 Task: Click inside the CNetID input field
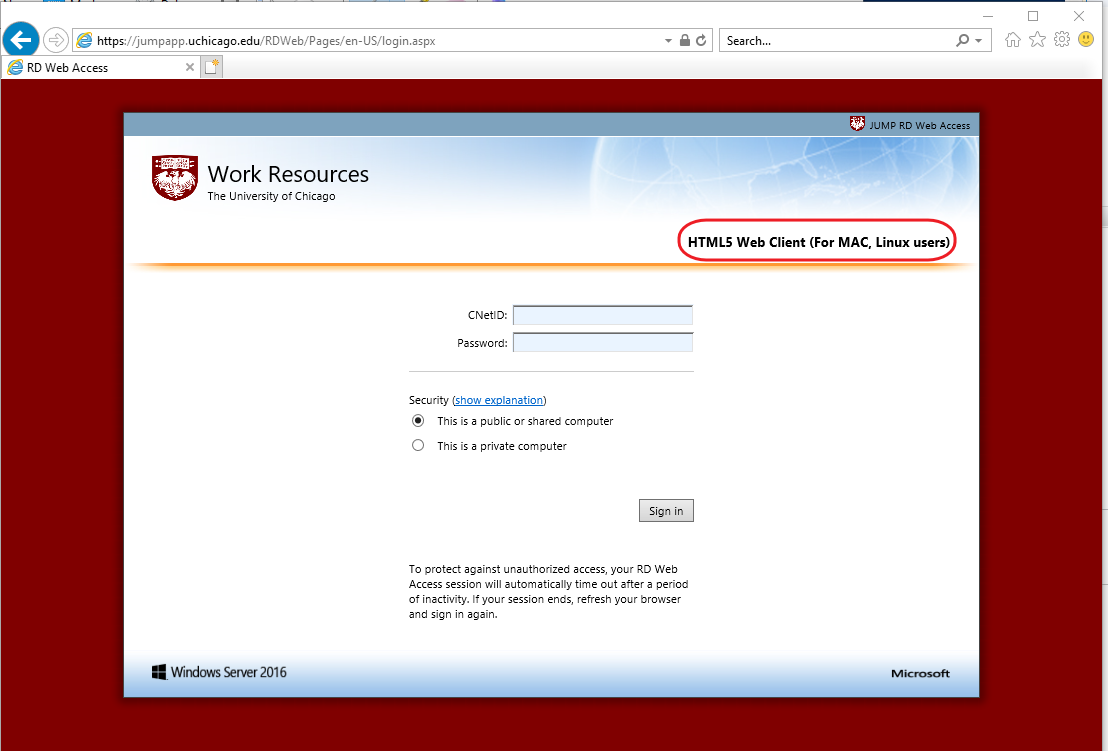pos(602,314)
